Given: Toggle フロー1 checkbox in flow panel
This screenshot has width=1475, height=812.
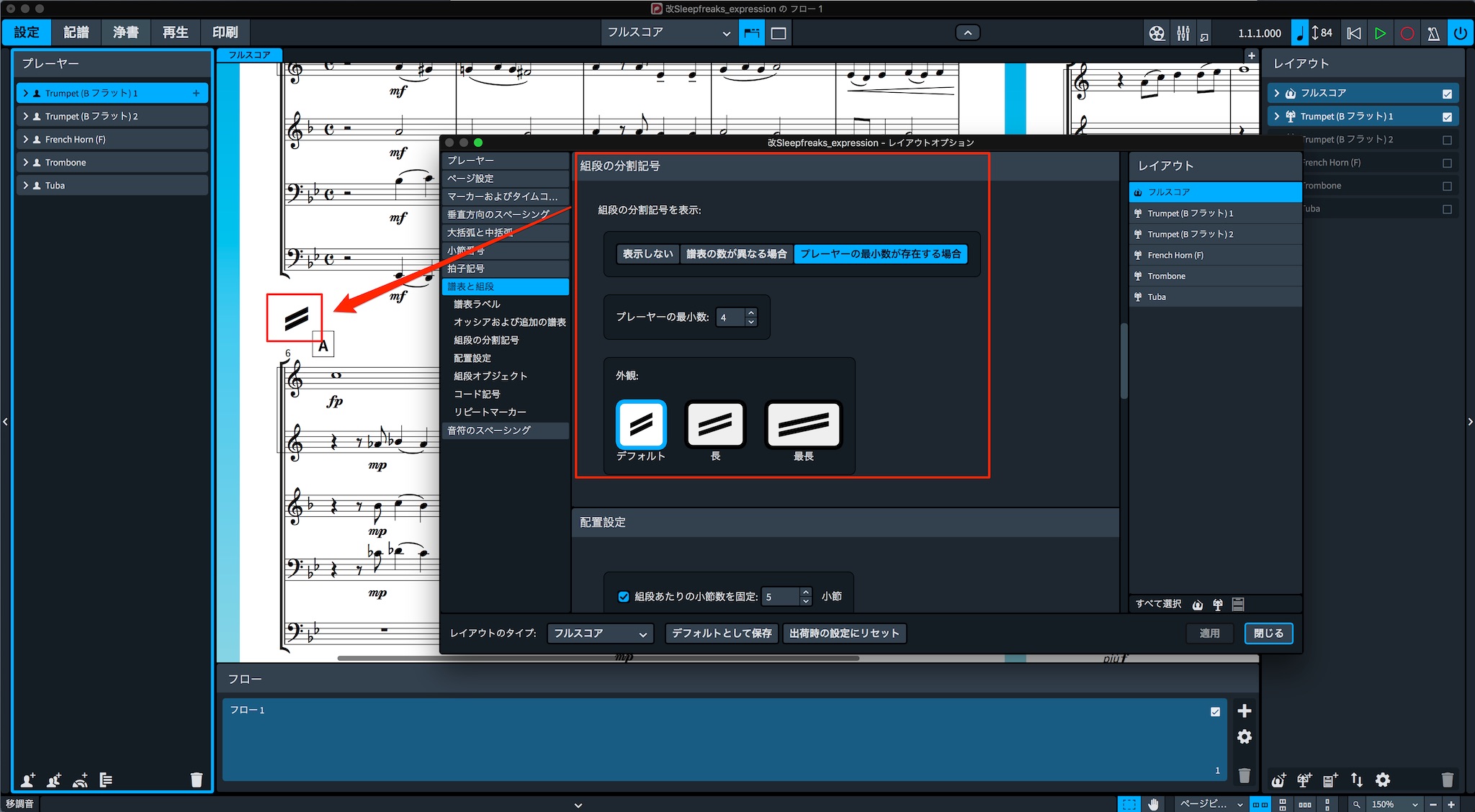Looking at the screenshot, I should (x=1215, y=711).
